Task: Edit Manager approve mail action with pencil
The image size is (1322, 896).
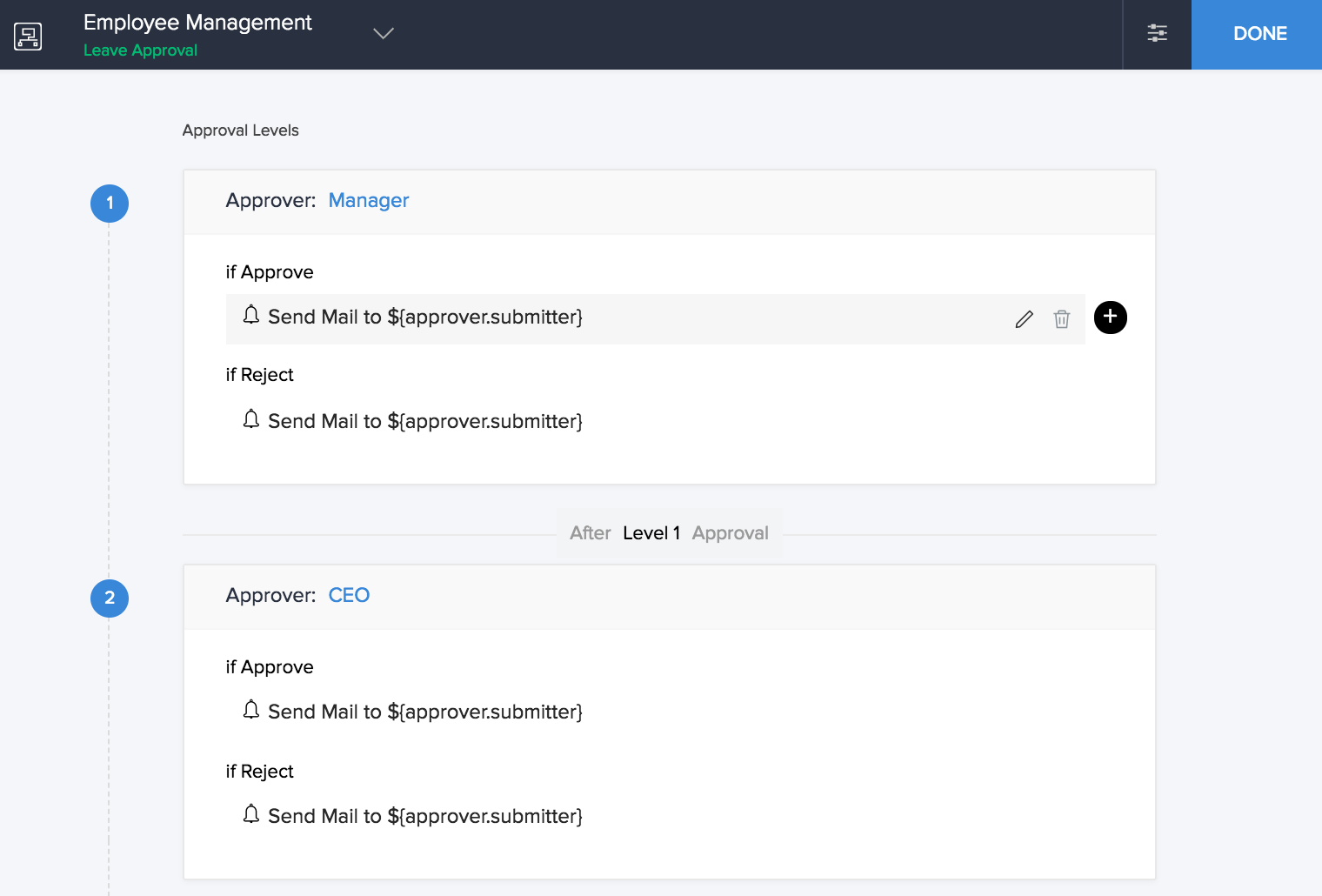Action: (1025, 319)
